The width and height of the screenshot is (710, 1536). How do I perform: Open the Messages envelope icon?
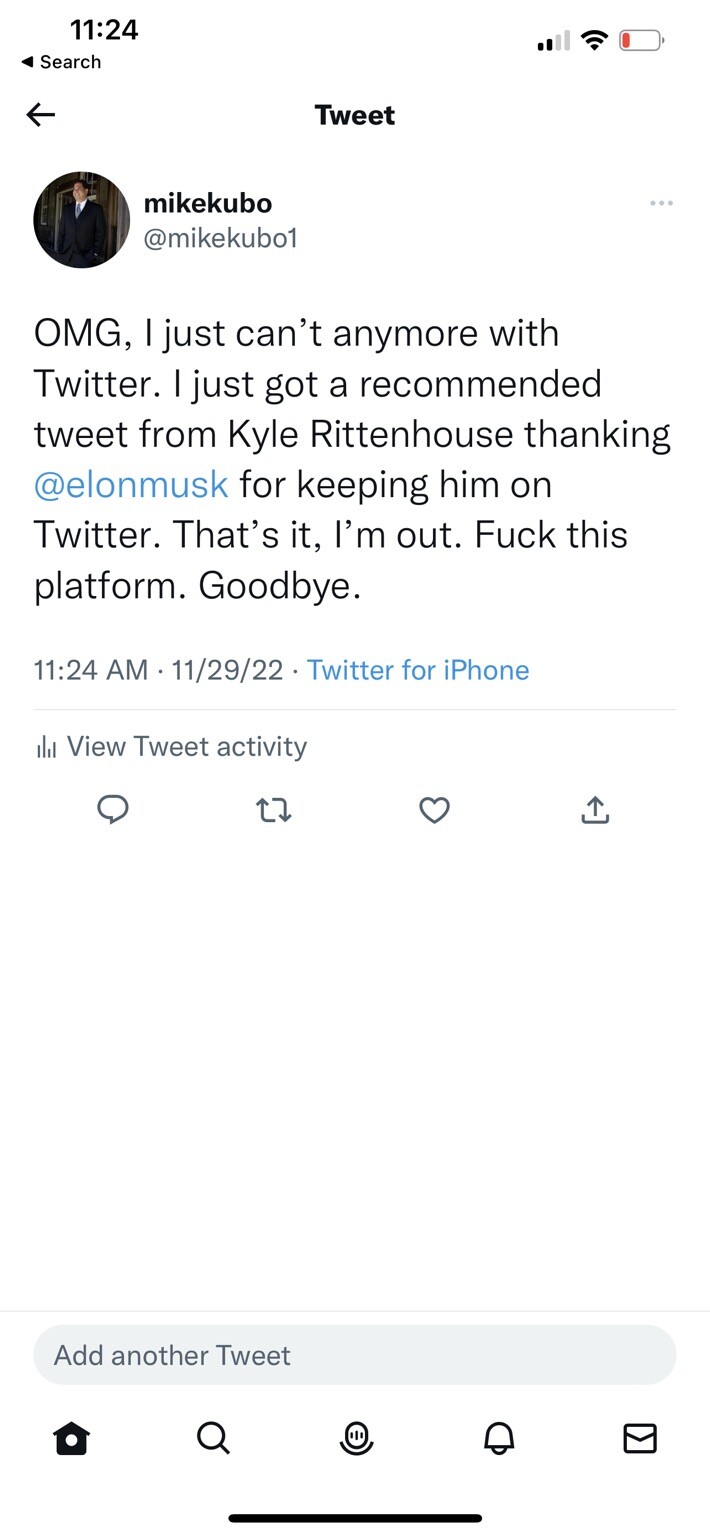[640, 1438]
